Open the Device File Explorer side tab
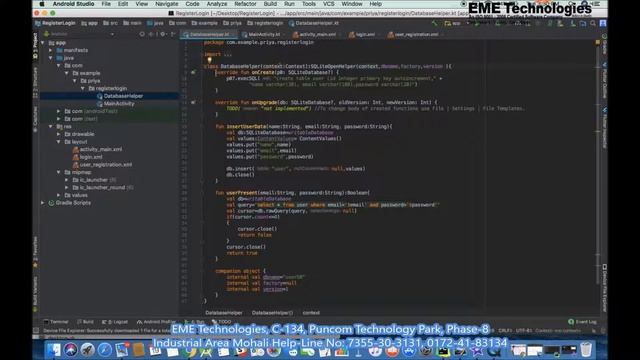The width and height of the screenshot is (640, 360). (x=604, y=288)
